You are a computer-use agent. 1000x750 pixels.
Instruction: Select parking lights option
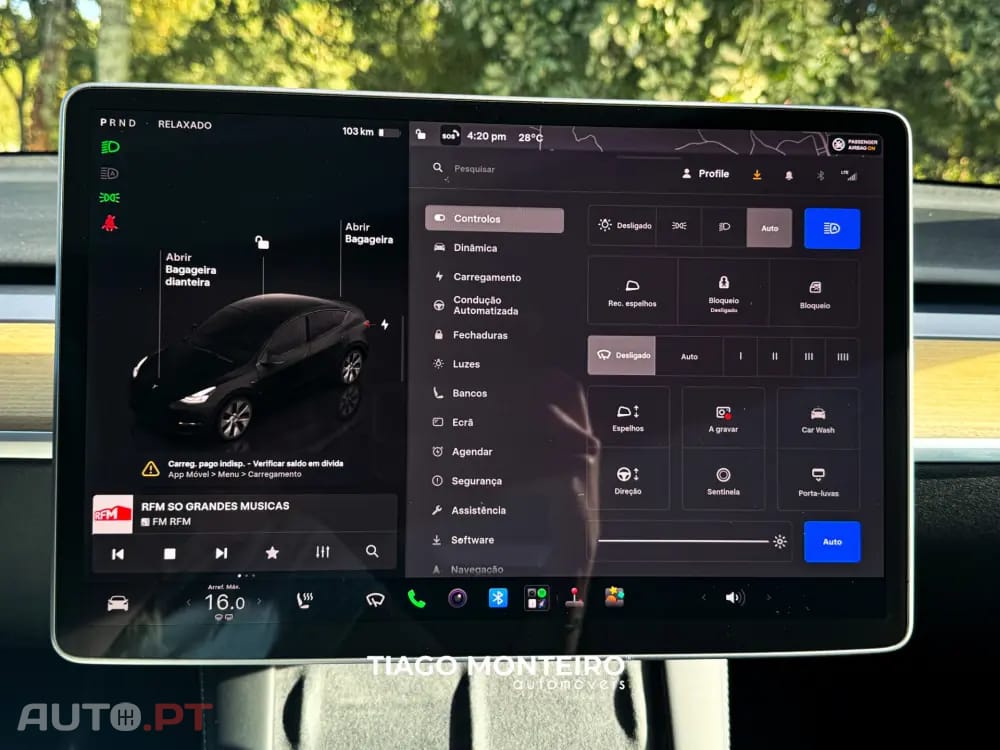pos(679,226)
